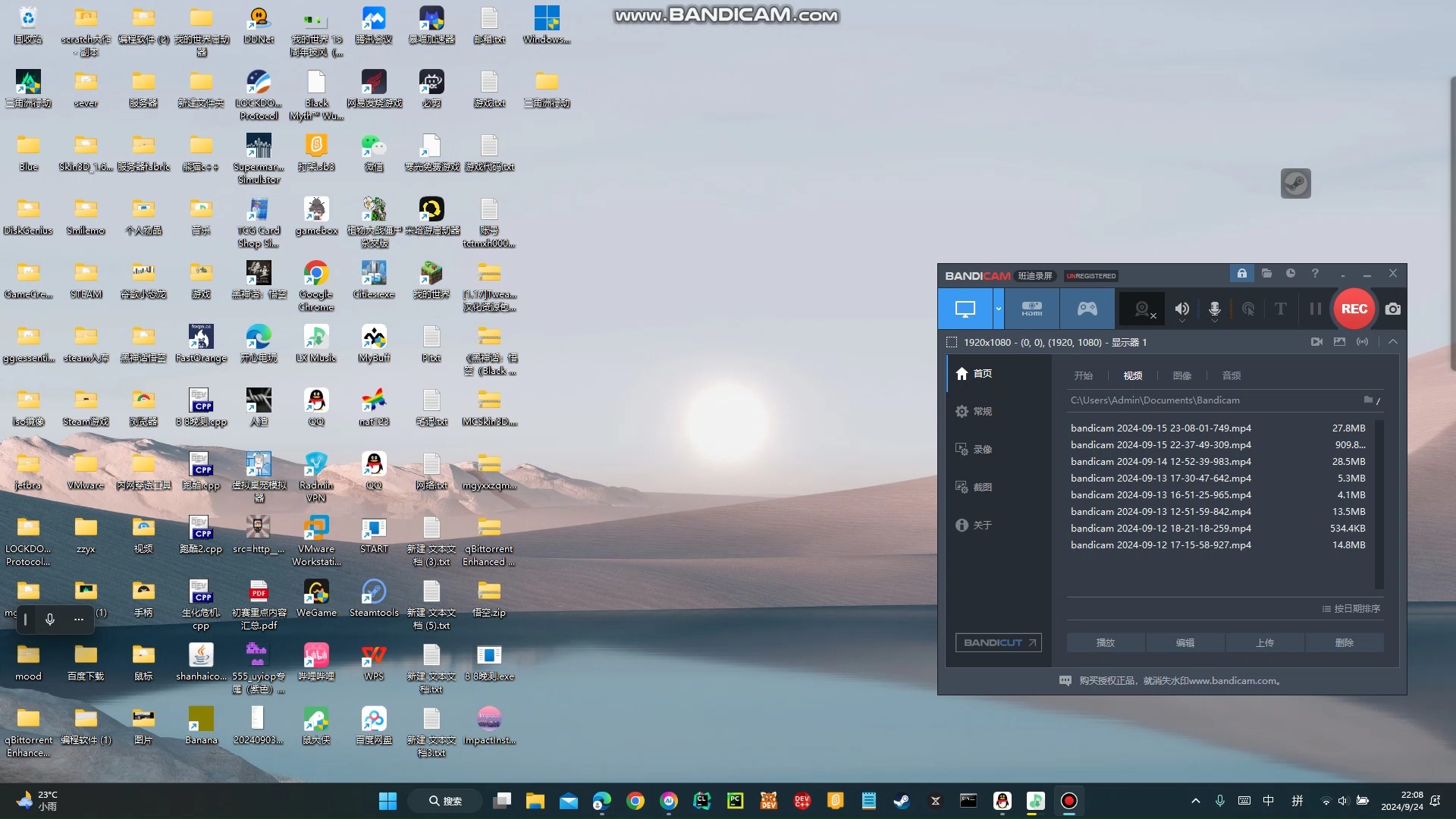This screenshot has width=1456, height=819.
Task: Toggle the pause recording button
Action: click(1315, 308)
